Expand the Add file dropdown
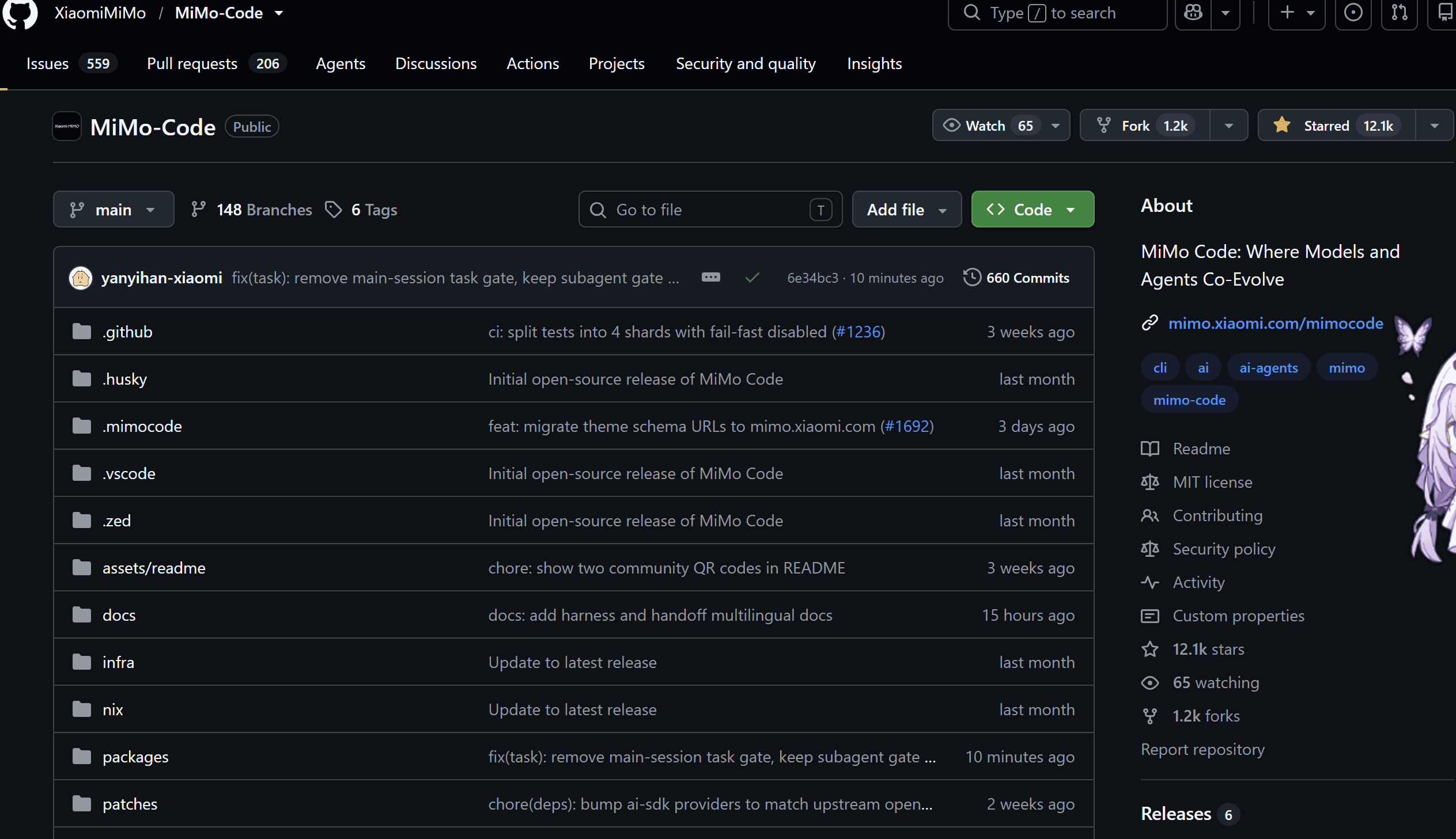Image resolution: width=1456 pixels, height=839 pixels. pos(907,209)
